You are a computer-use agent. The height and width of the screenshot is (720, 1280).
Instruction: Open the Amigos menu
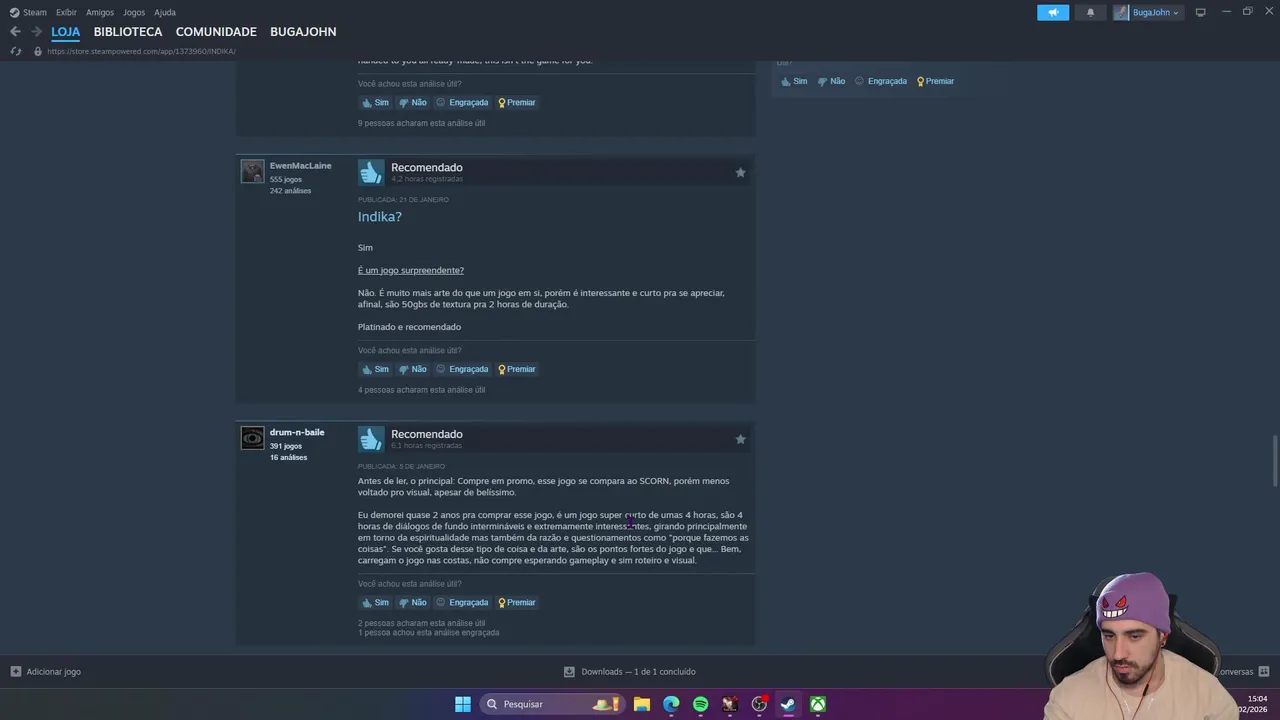[99, 12]
